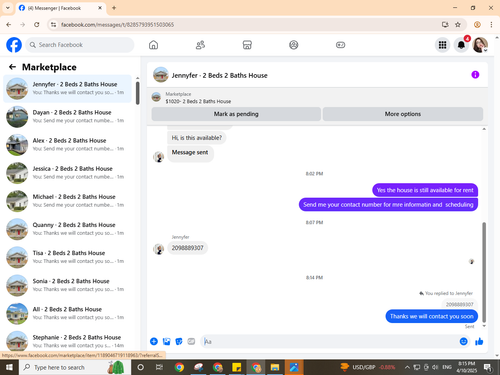
Task: Choose a GIF from the composer
Action: [x=191, y=341]
